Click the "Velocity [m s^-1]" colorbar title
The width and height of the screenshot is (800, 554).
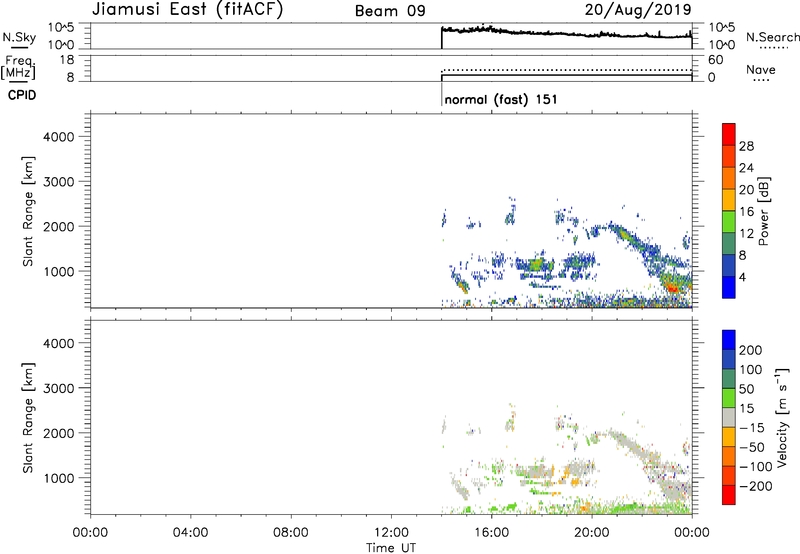coord(782,417)
